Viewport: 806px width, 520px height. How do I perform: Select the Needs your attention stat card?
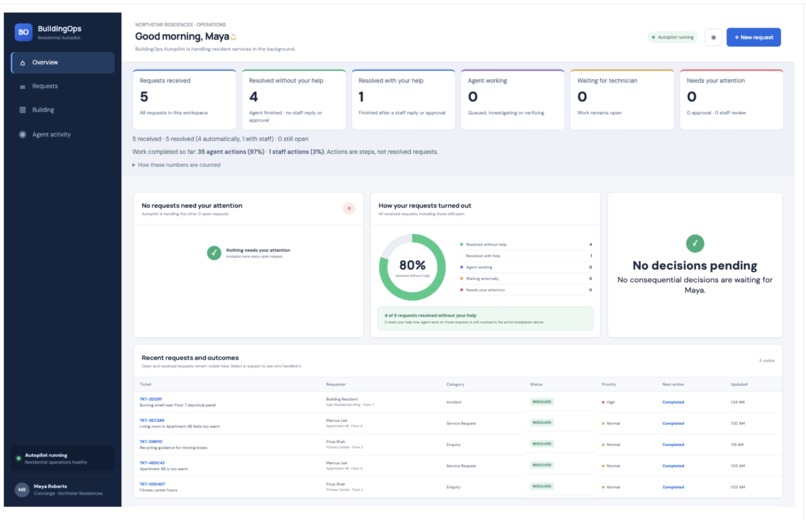(731, 99)
